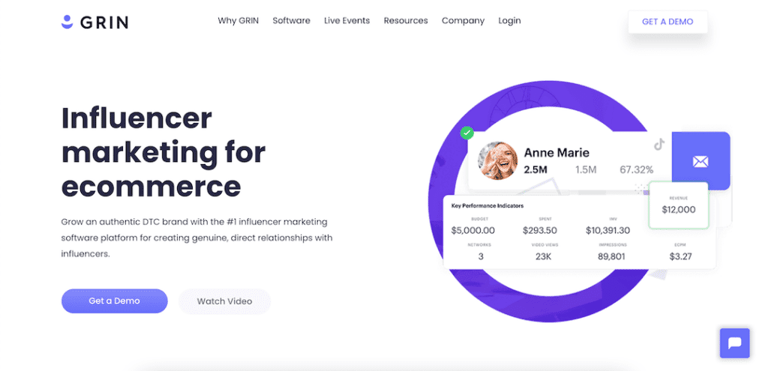Screen dimensions: 768x371
Task: Click the GET A DEMO header button
Action: pos(668,22)
